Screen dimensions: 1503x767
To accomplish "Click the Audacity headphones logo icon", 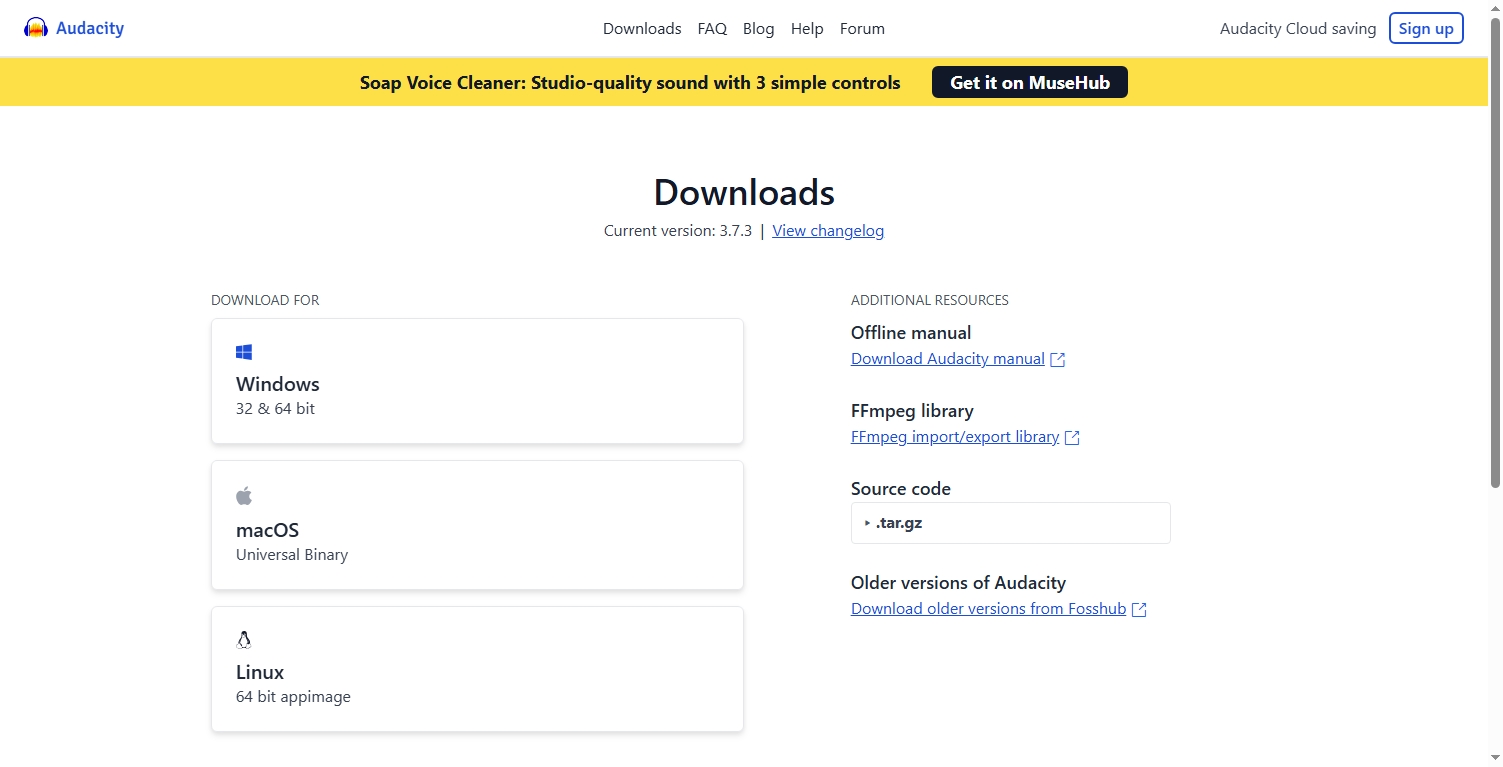I will pyautogui.click(x=36, y=28).
